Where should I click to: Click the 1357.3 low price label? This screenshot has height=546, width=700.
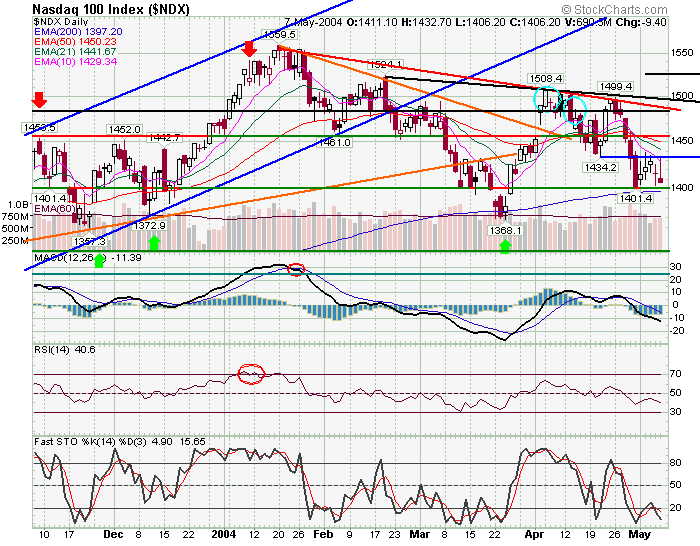point(90,241)
